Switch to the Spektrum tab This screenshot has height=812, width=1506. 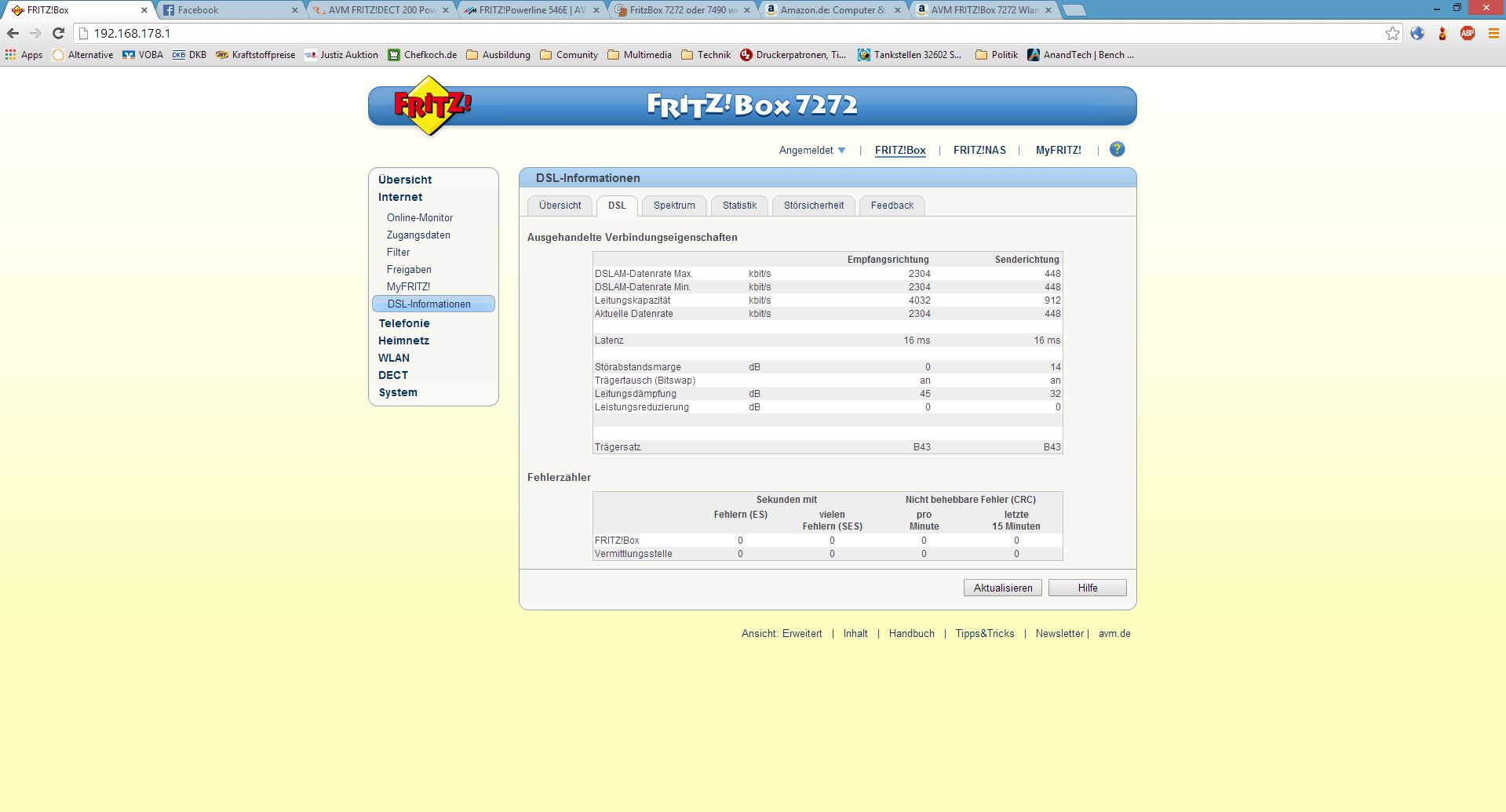[674, 206]
